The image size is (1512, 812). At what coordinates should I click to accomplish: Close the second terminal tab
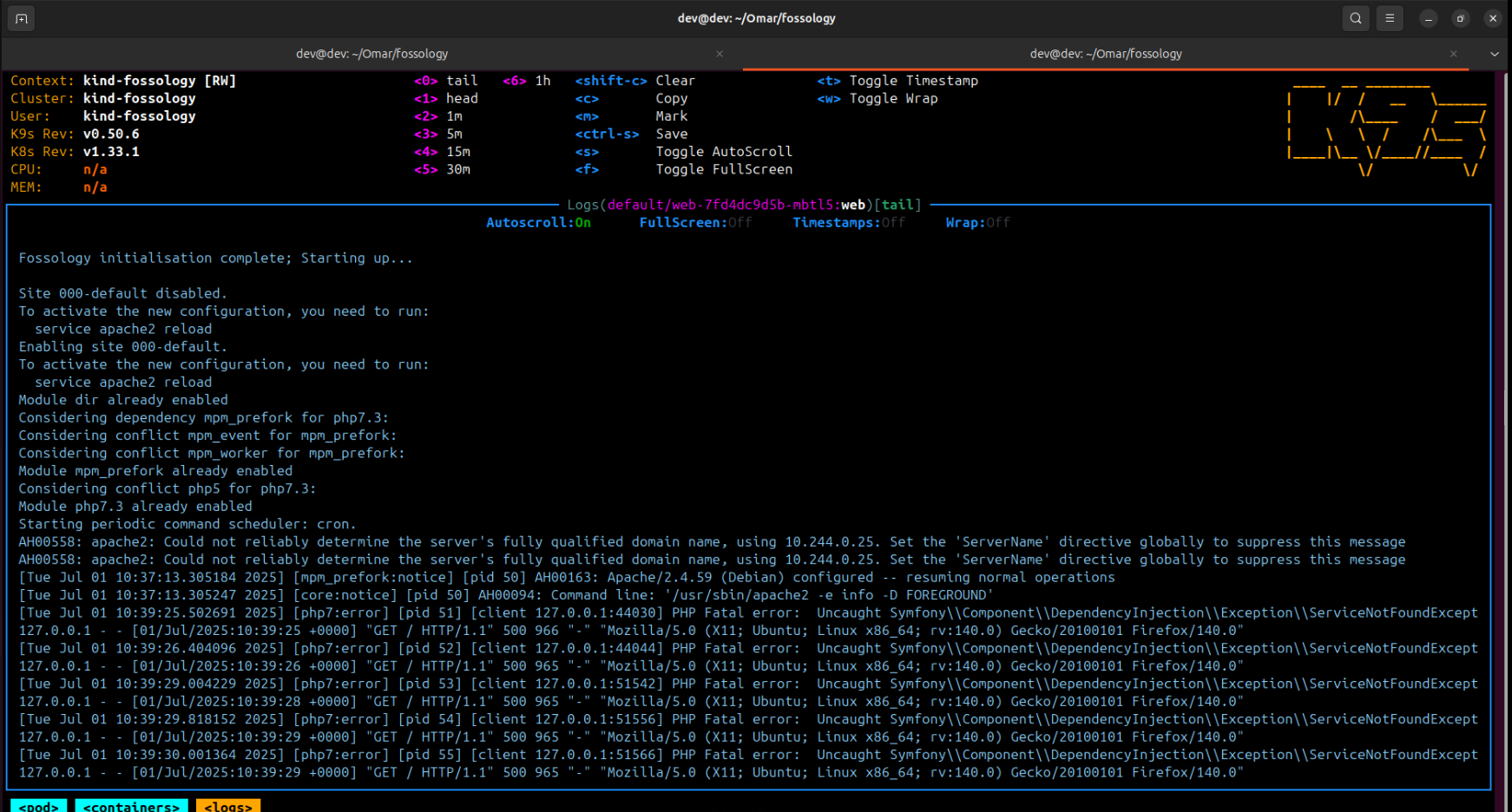coord(1454,54)
